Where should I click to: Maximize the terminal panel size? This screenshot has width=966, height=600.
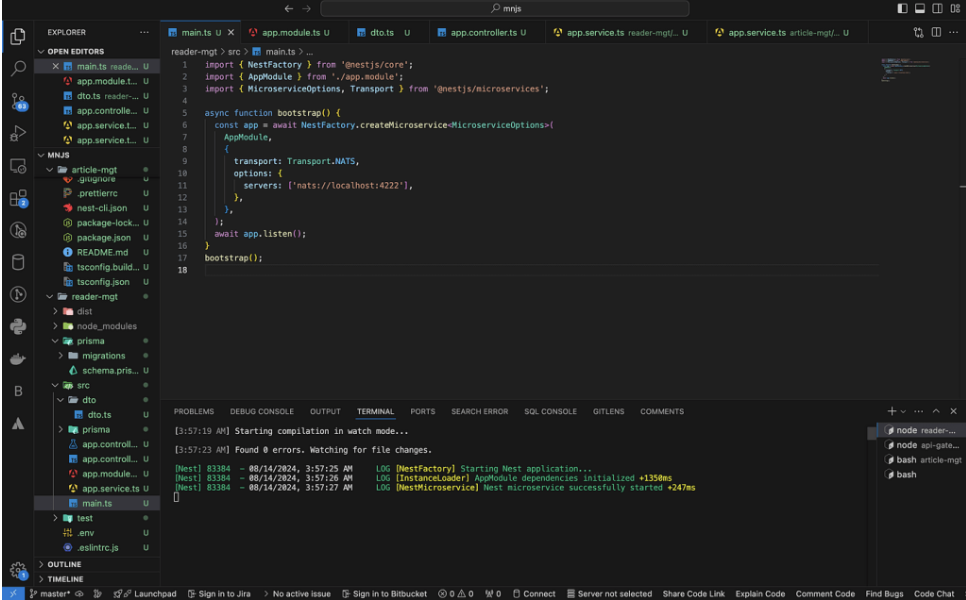click(x=936, y=411)
